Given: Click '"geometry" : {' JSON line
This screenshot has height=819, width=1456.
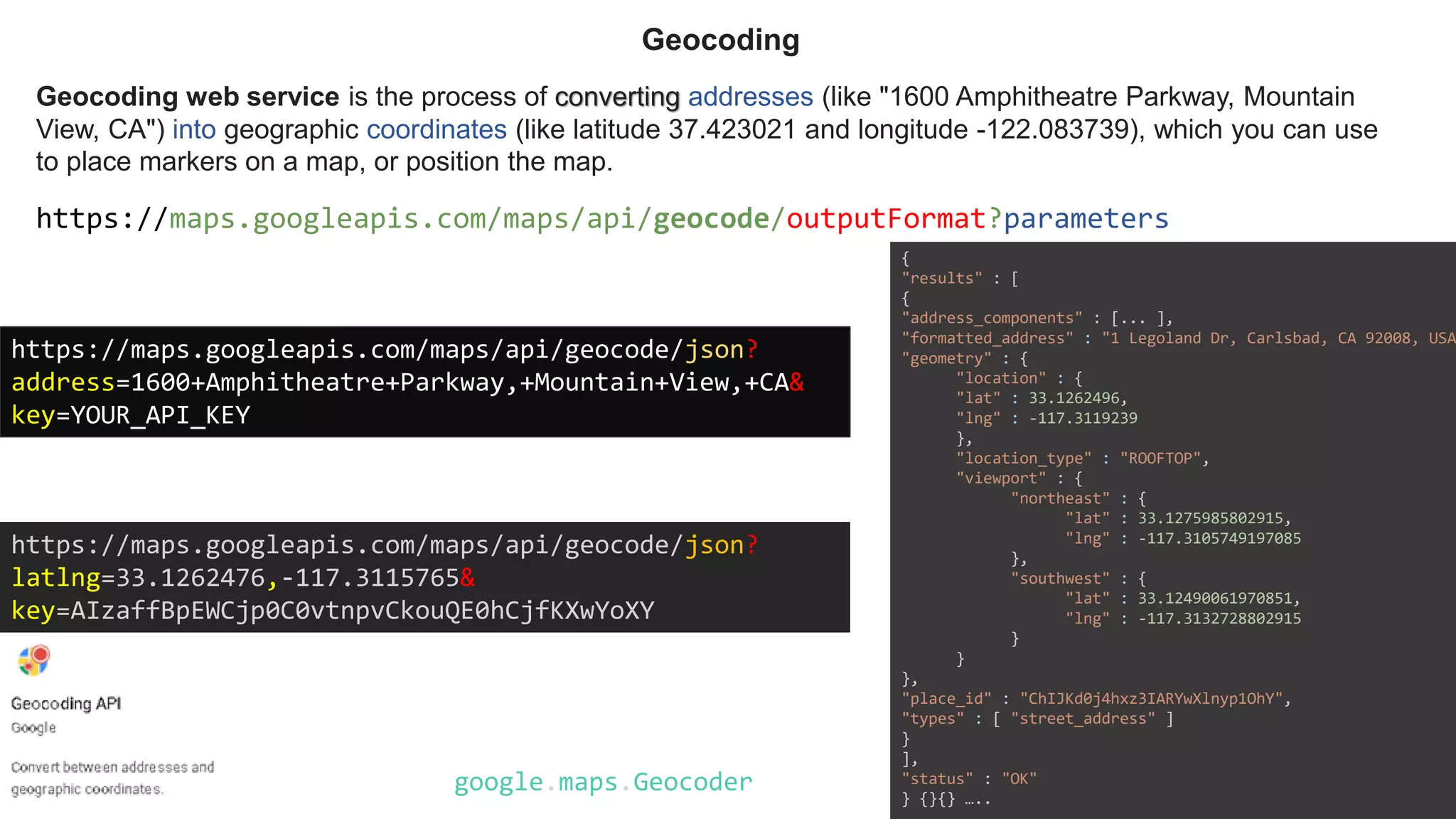Looking at the screenshot, I should (965, 358).
